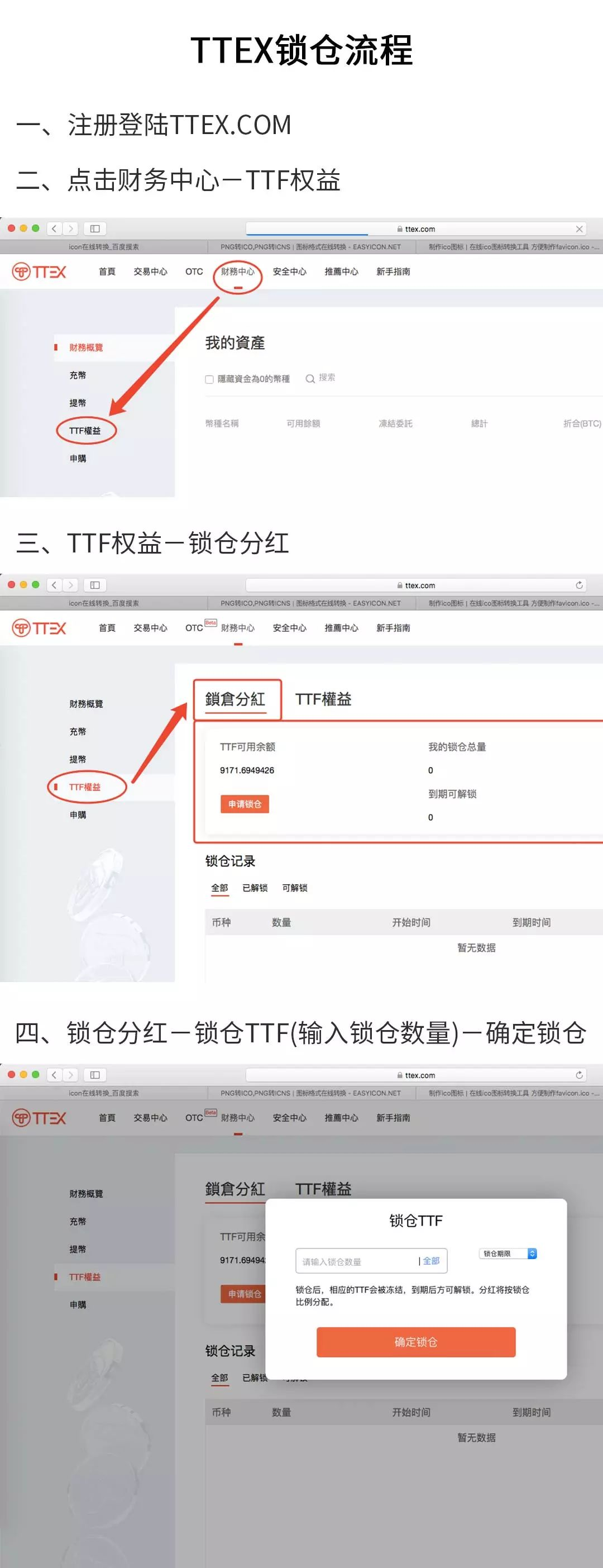
Task: Stop loading with X on 我的資產 screenshot
Action: (x=579, y=230)
